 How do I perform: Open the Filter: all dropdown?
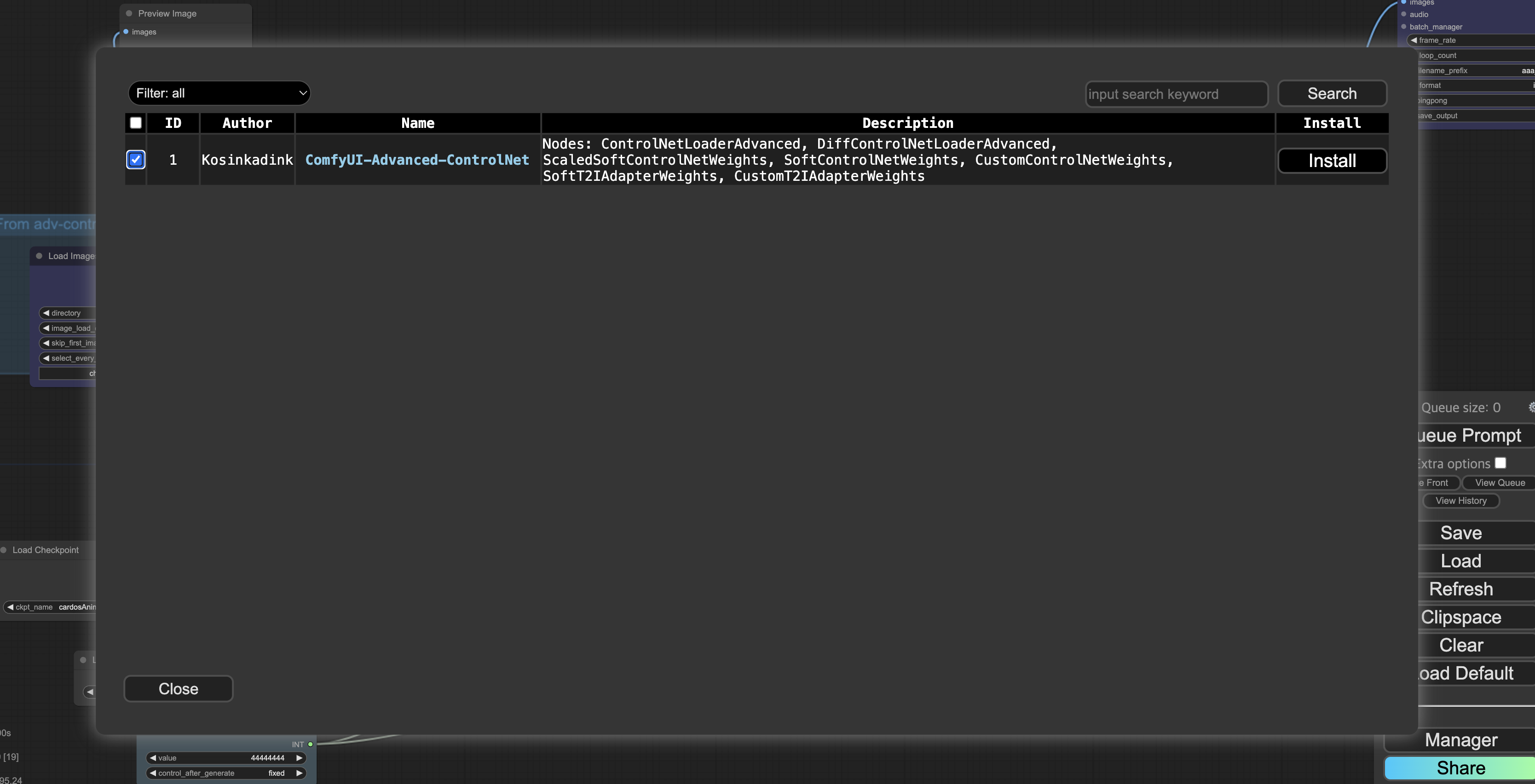(x=219, y=93)
